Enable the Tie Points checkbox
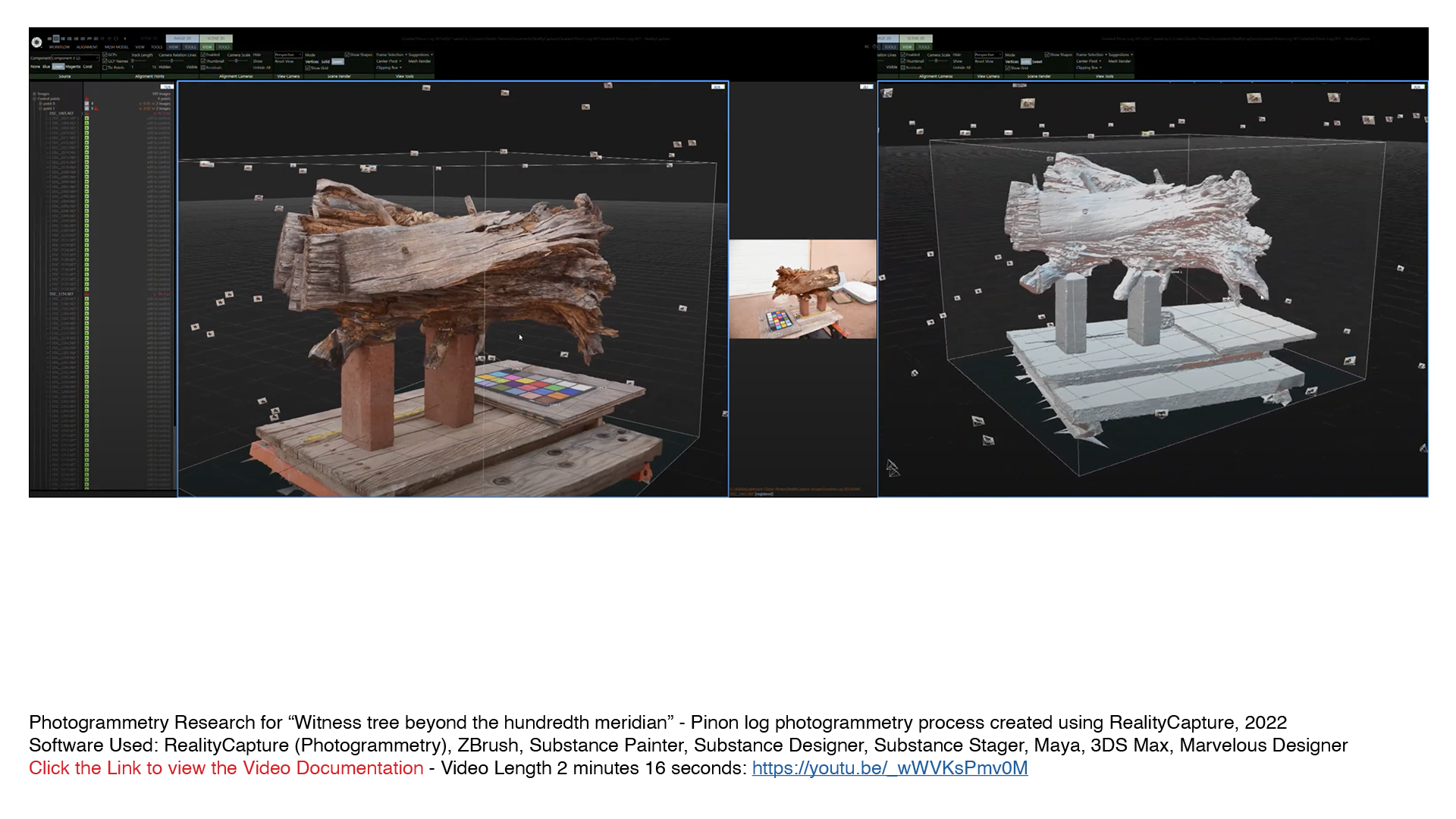Image resolution: width=1456 pixels, height=819 pixels. (x=105, y=67)
